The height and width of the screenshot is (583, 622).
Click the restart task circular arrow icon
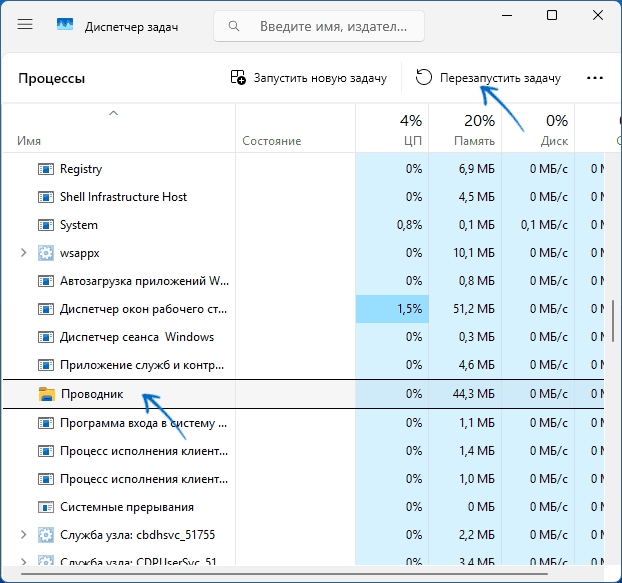pos(424,77)
